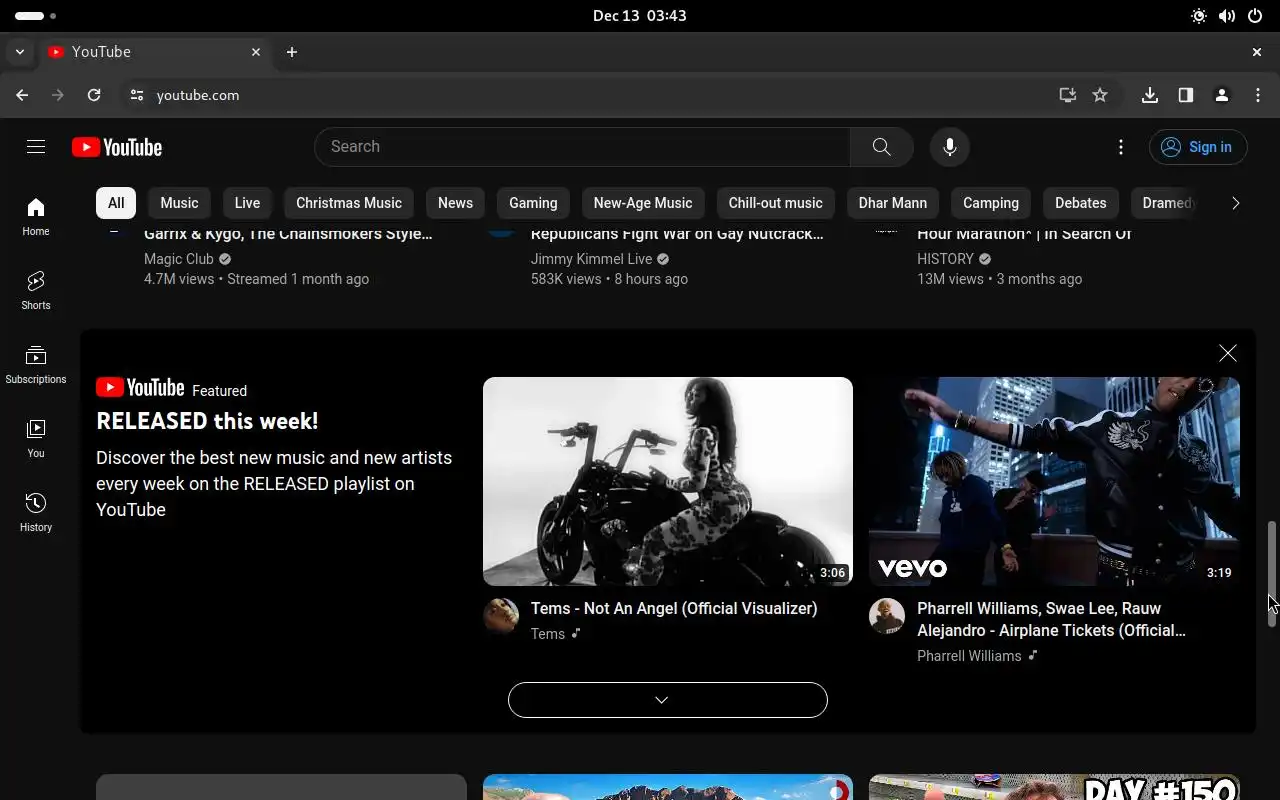1280x800 pixels.
Task: Open the HISTORY channel link
Action: pos(945,259)
